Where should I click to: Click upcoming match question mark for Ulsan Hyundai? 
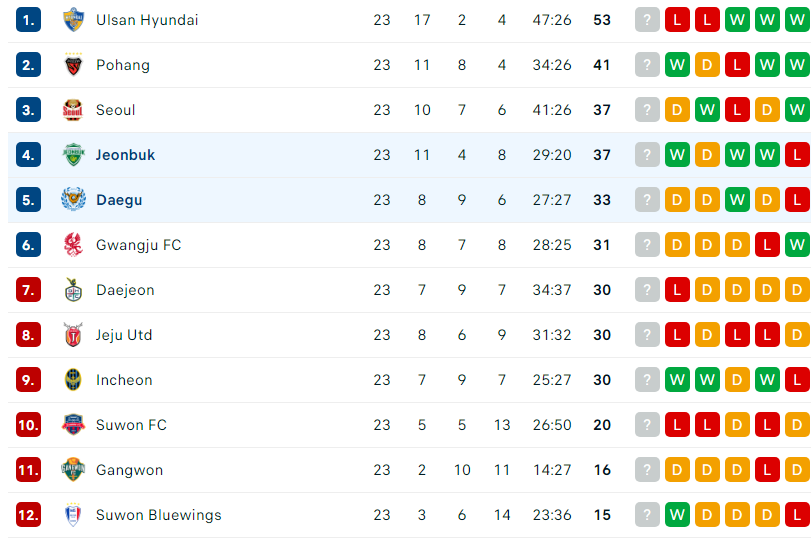point(647,20)
